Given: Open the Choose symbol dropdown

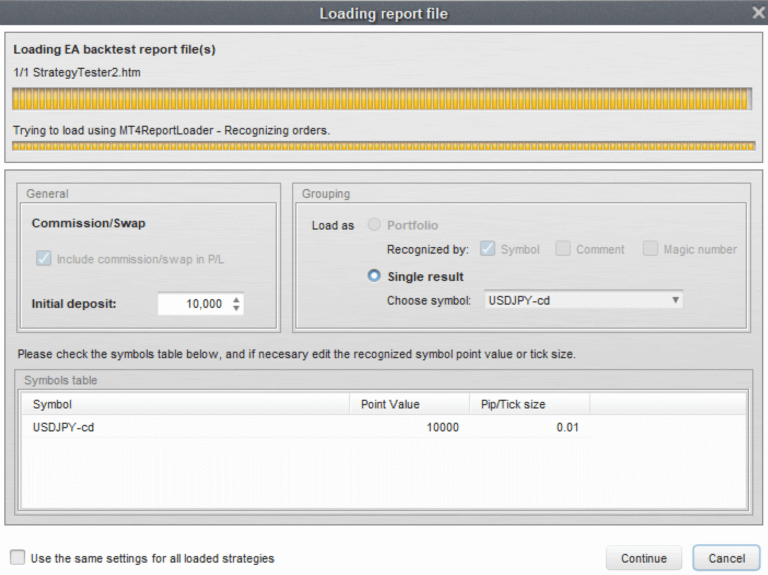Looking at the screenshot, I should tap(583, 300).
